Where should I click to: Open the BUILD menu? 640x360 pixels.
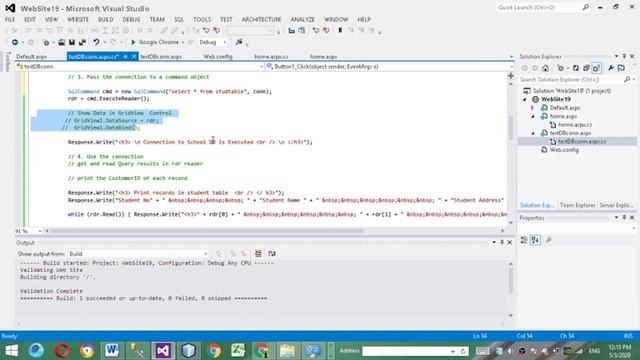[105, 19]
